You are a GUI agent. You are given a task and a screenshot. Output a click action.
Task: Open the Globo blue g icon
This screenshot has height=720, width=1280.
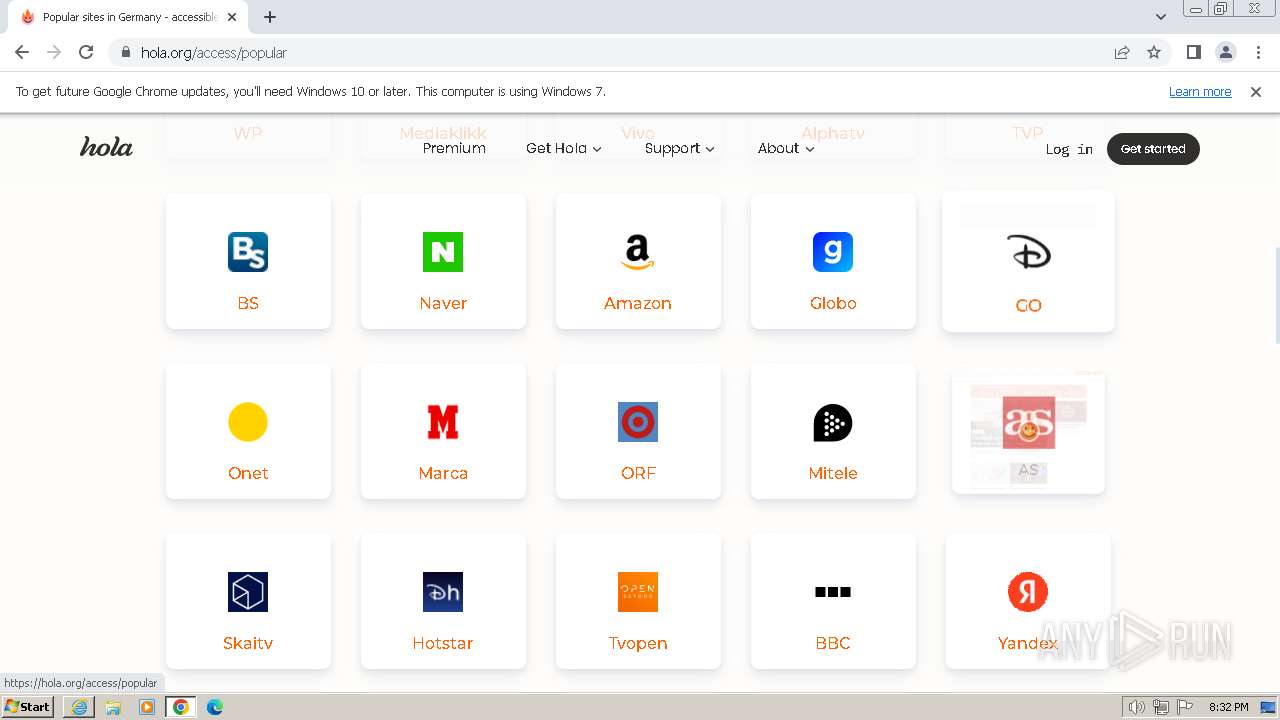click(x=833, y=252)
